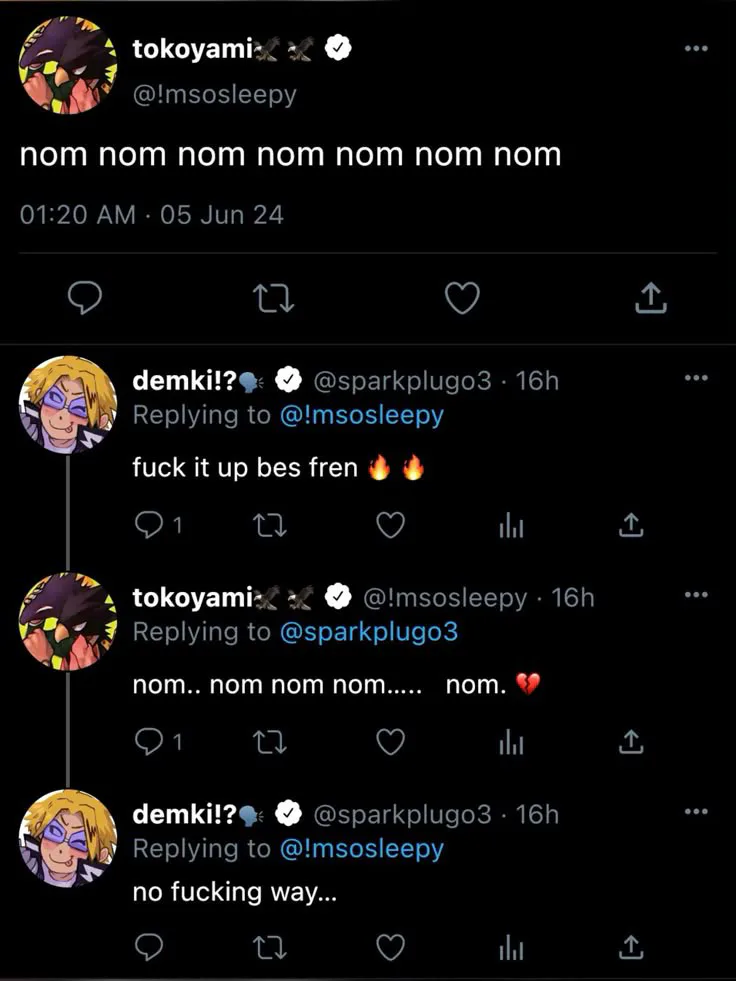Like the "fuck it up bes fren" reply
The height and width of the screenshot is (981, 736).
click(x=390, y=524)
